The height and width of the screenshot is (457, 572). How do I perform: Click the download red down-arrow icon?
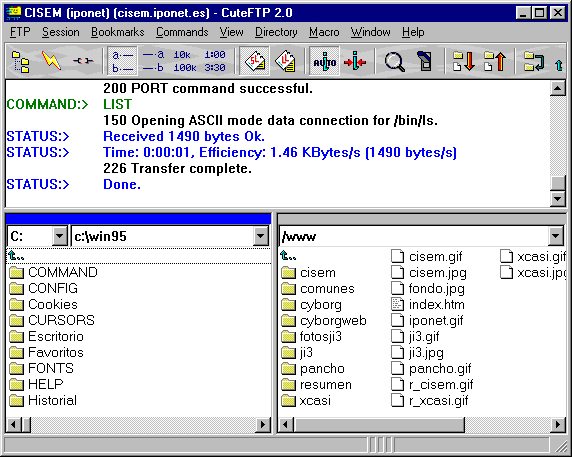463,61
